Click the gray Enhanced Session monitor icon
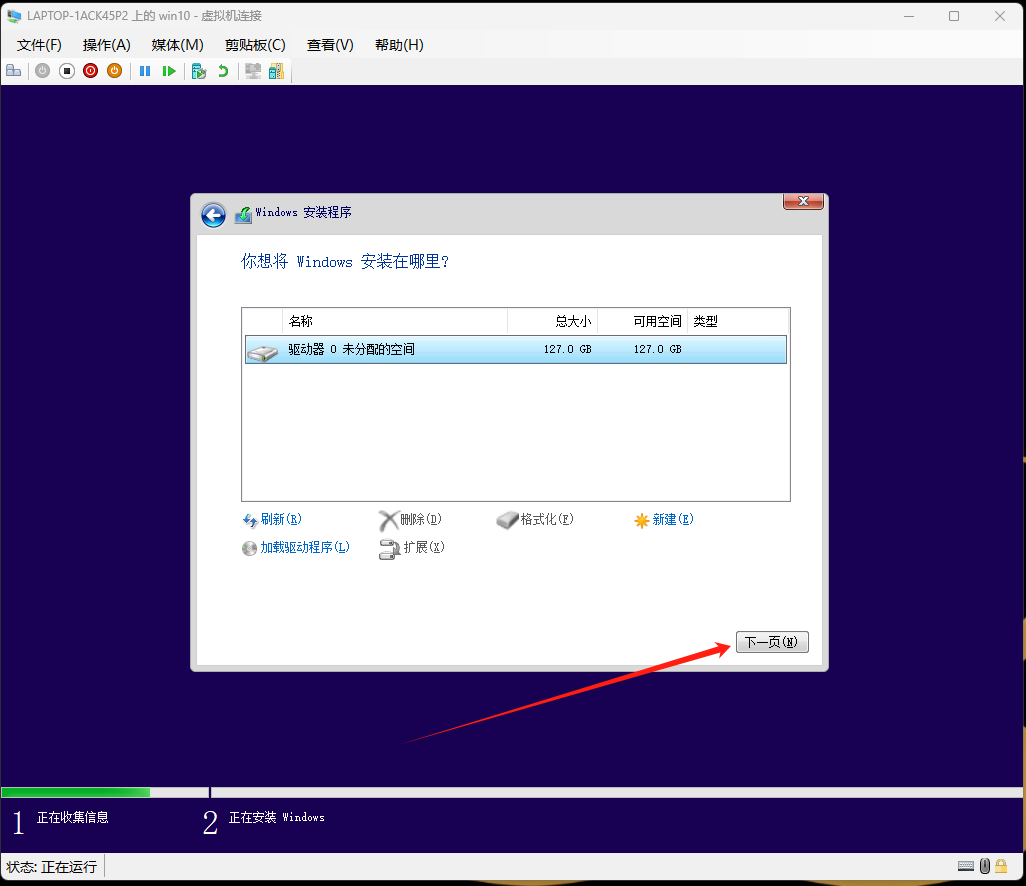Viewport: 1026px width, 886px height. click(253, 71)
